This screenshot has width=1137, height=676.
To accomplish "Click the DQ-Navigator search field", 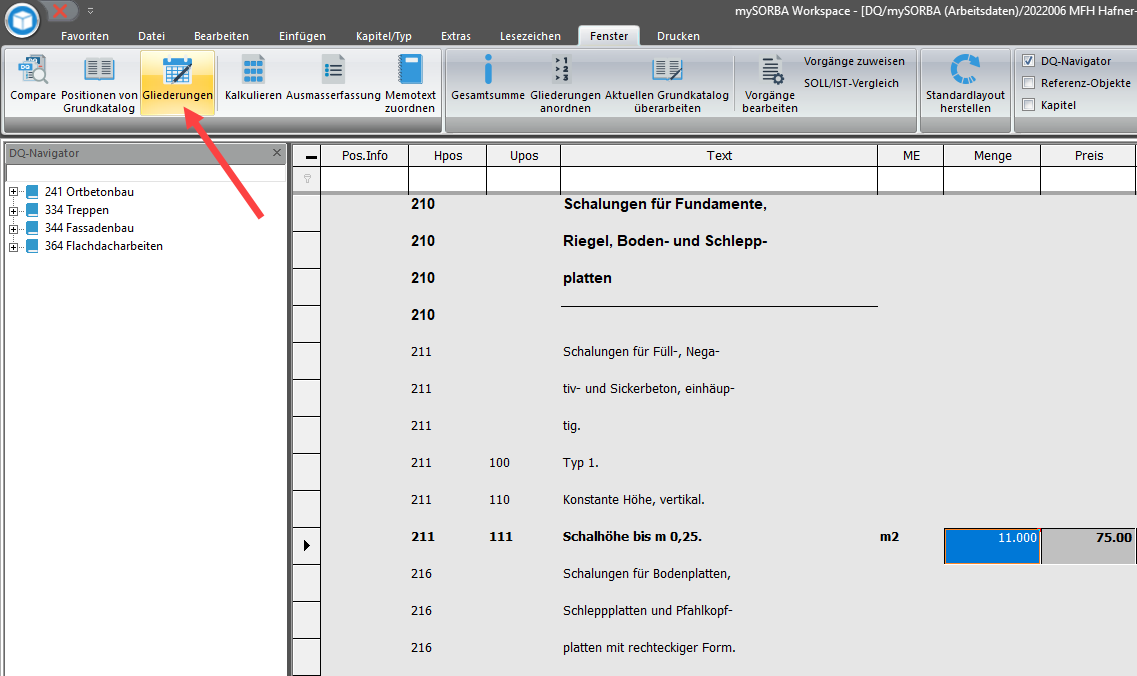I will tap(145, 173).
